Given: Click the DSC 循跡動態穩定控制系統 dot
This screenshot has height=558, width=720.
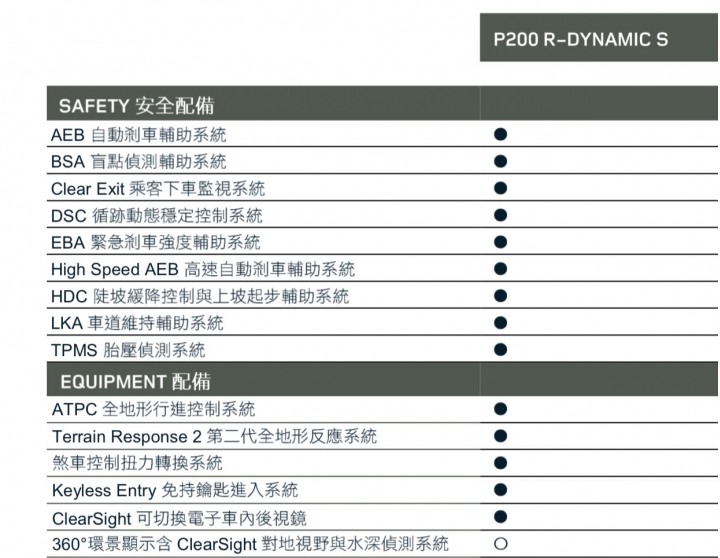Looking at the screenshot, I should click(501, 215).
